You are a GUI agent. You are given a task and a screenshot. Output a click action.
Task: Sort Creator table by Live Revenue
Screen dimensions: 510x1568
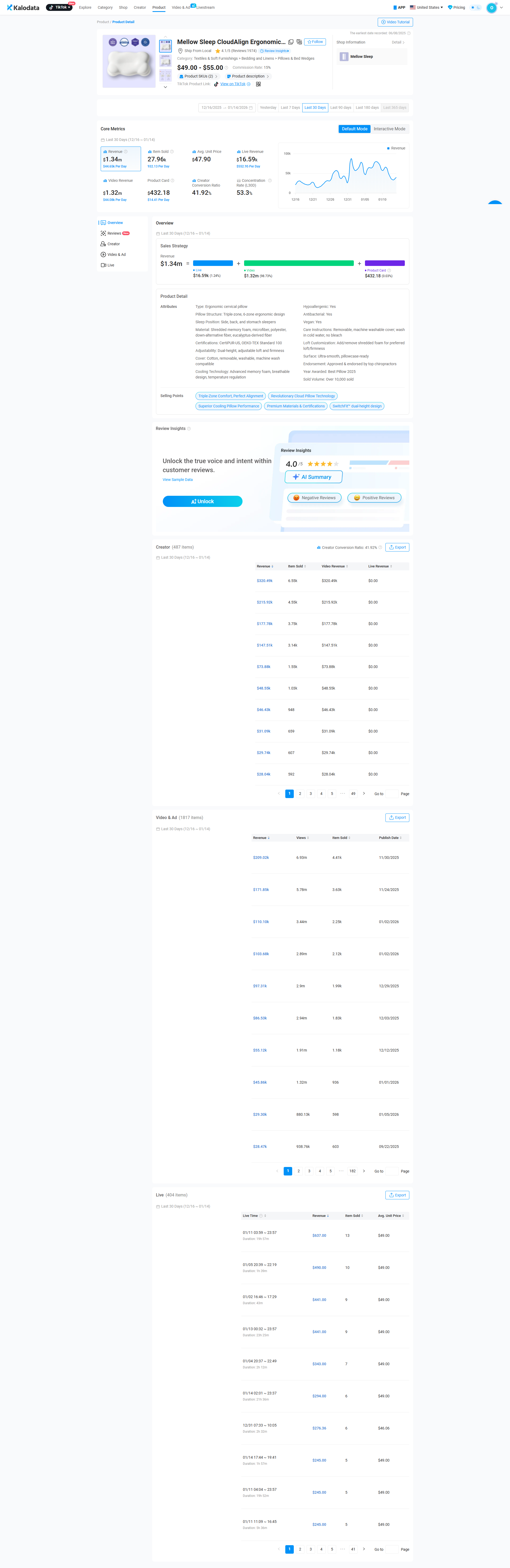tap(380, 567)
